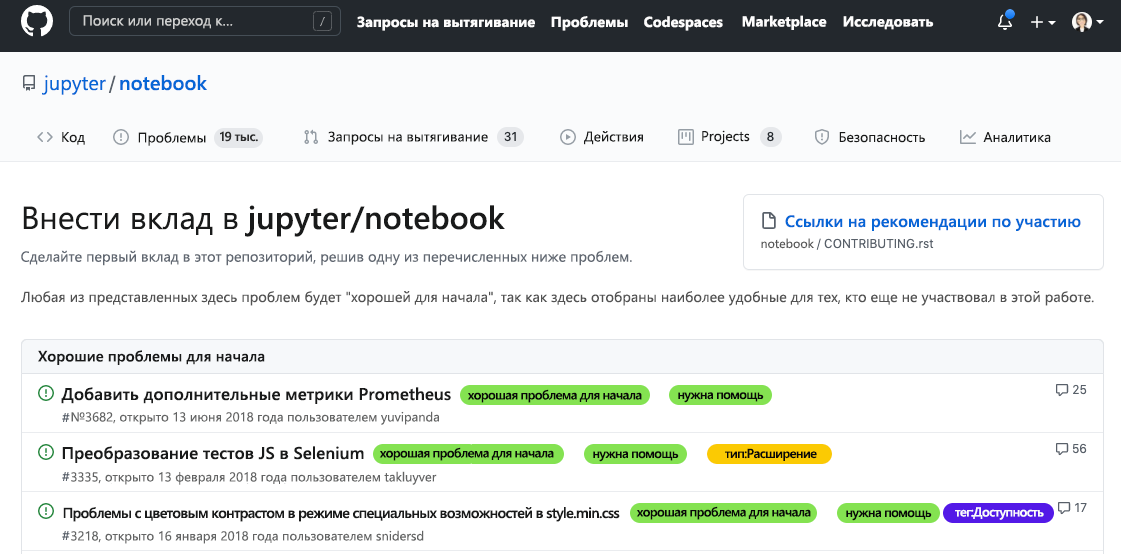Open 'Проблемы' in the top navigation bar
This screenshot has width=1121, height=554.
589,22
